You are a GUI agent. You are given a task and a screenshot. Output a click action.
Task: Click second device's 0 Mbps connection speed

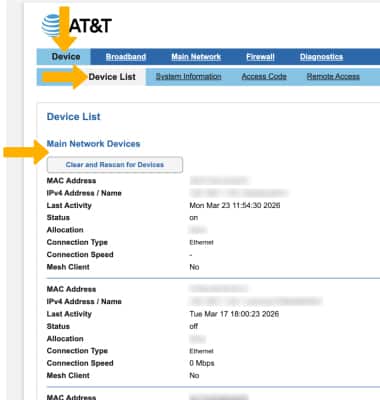coord(202,363)
